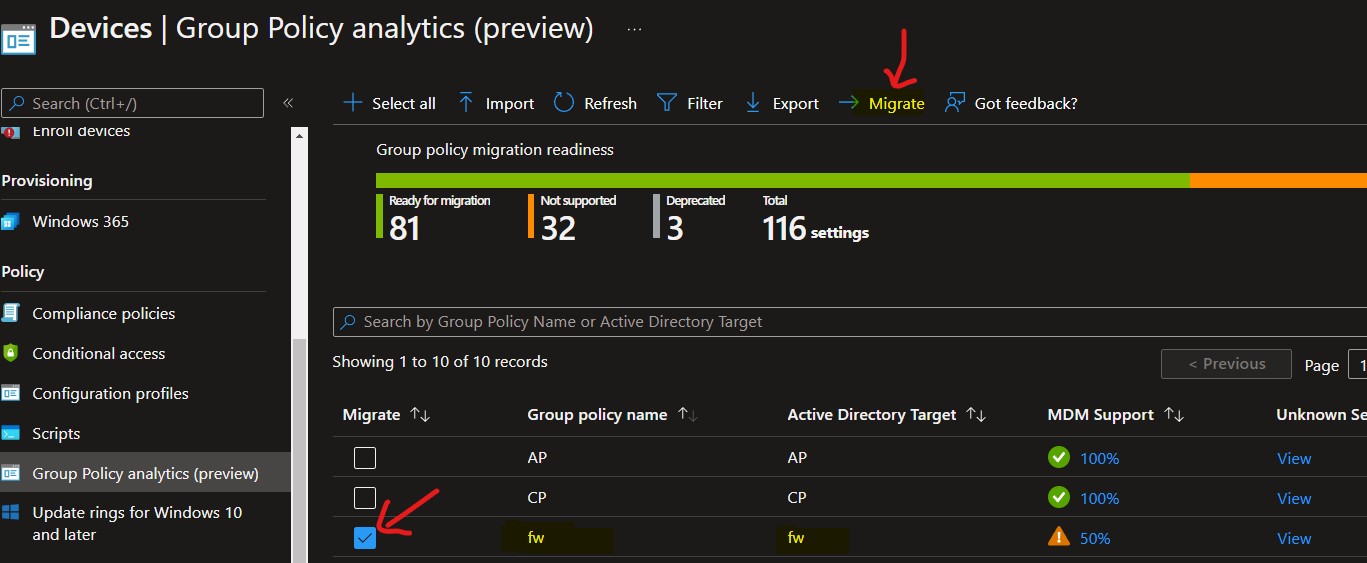Click green Ready for migration bar segment

tap(783, 180)
